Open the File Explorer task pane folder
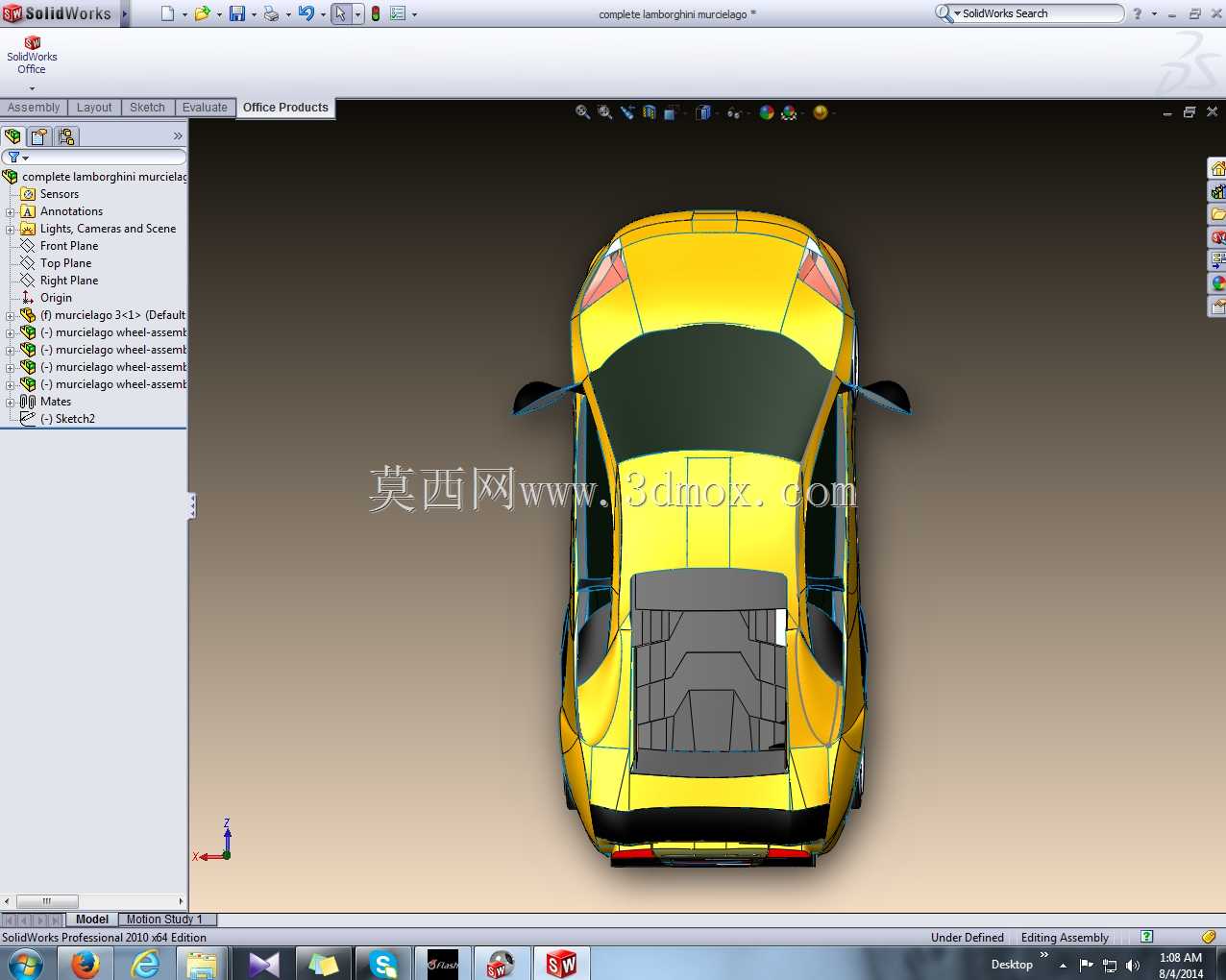The width and height of the screenshot is (1226, 980). click(x=1217, y=214)
